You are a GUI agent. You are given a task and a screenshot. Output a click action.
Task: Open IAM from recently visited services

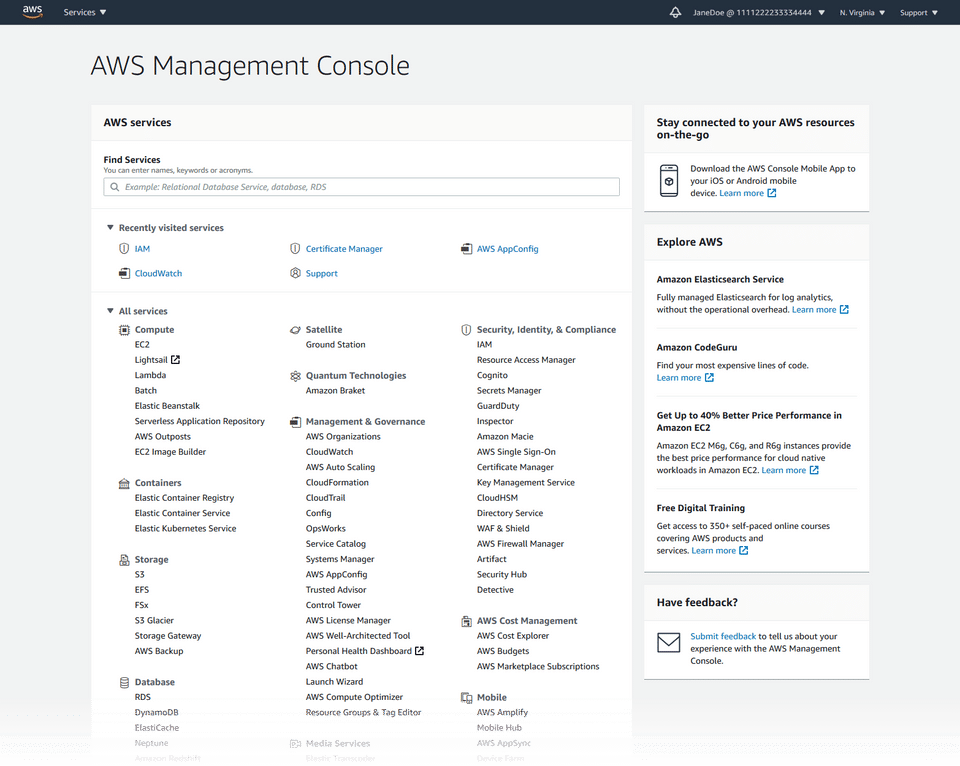click(x=142, y=249)
